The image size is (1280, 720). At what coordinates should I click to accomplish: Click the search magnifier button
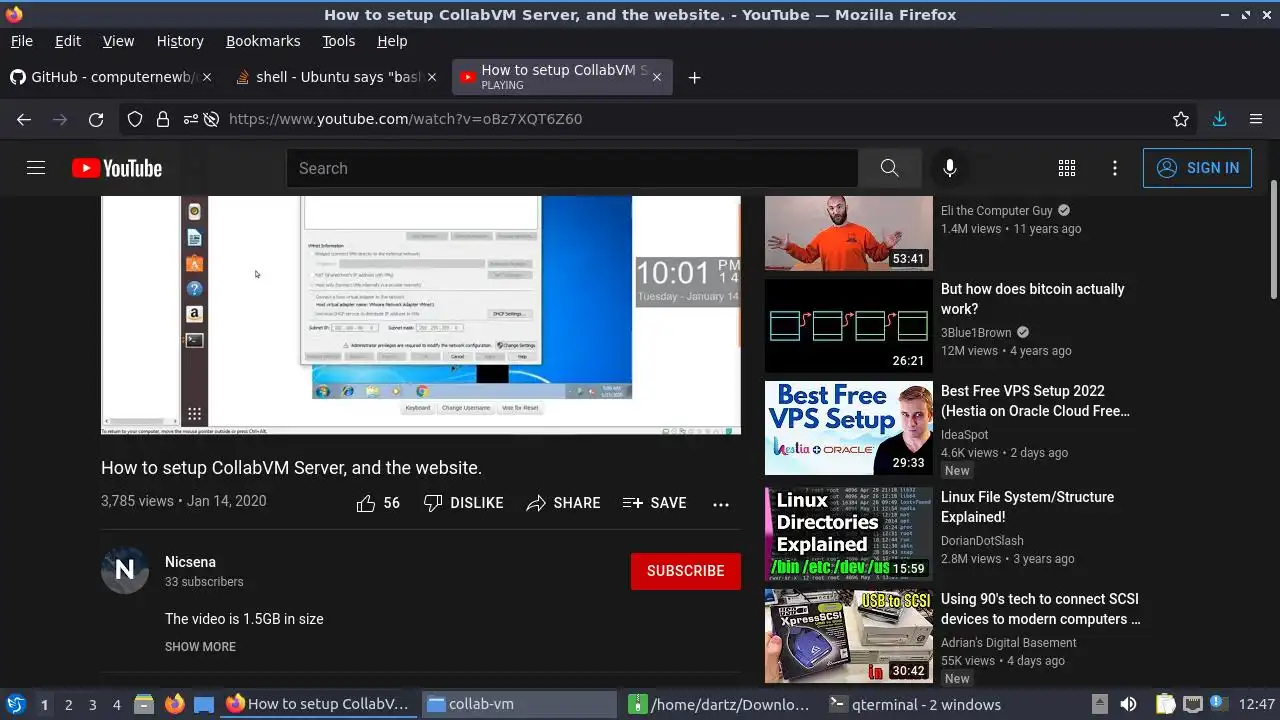pos(889,168)
